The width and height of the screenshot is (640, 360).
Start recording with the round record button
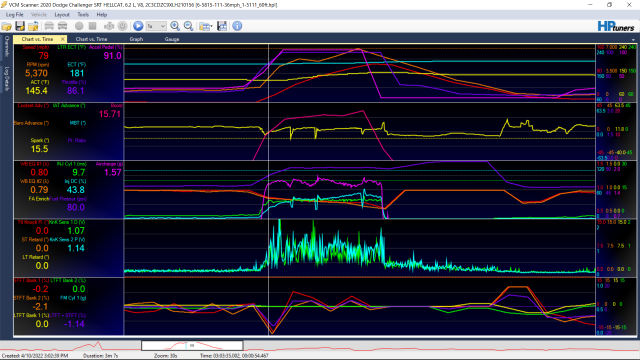79,26
